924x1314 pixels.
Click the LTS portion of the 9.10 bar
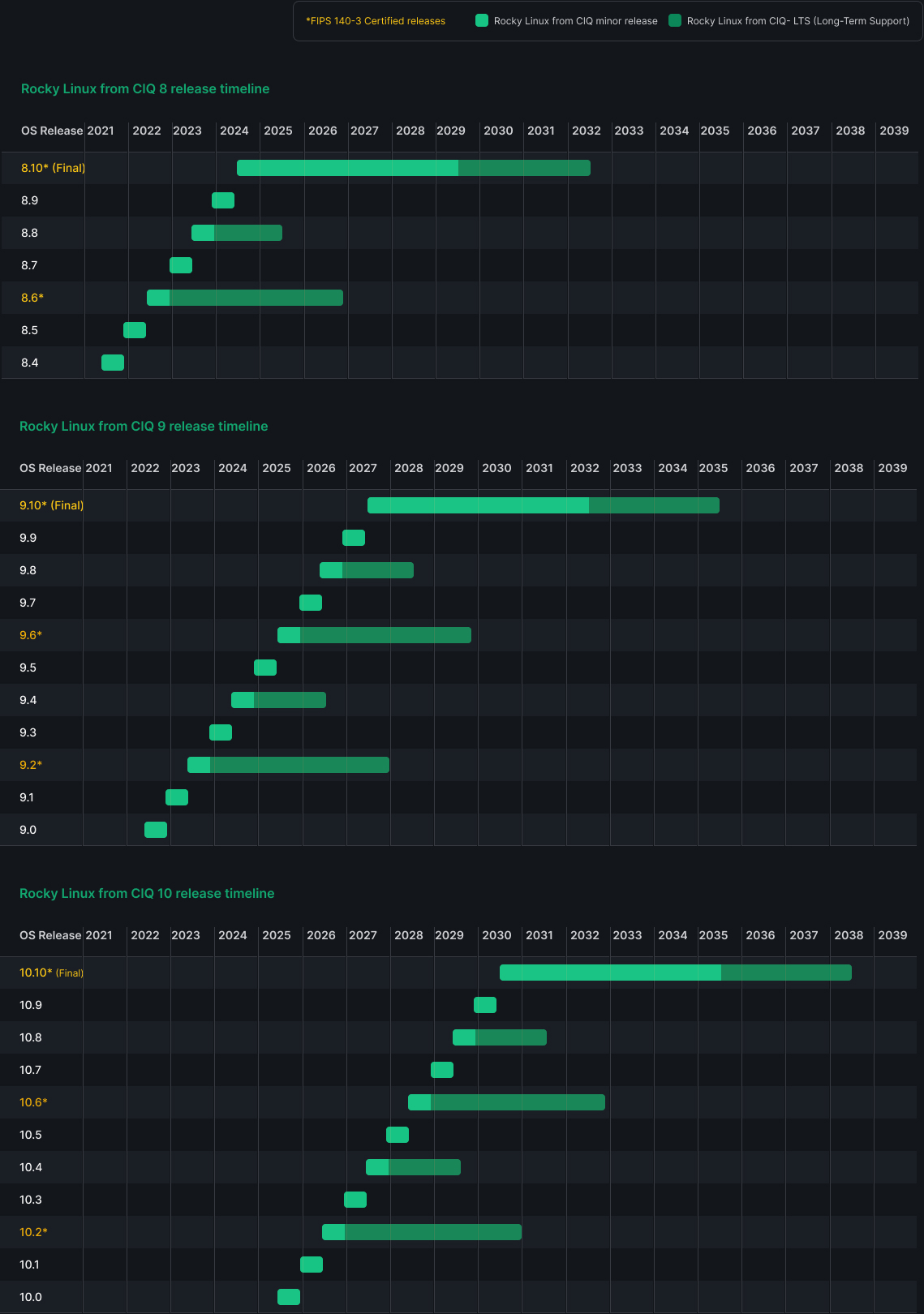coord(654,505)
